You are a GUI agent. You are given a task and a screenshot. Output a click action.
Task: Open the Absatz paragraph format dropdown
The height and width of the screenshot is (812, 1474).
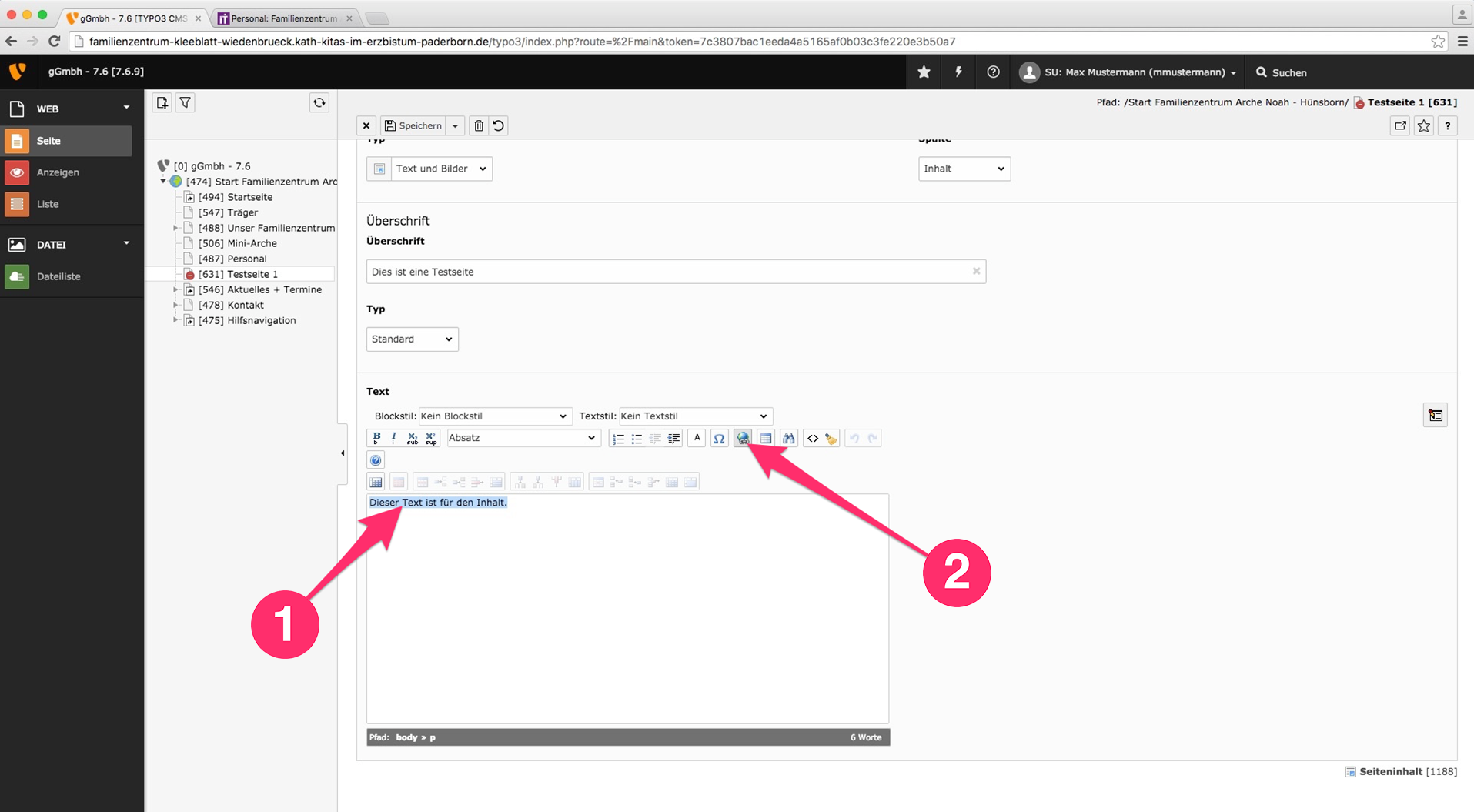point(523,438)
